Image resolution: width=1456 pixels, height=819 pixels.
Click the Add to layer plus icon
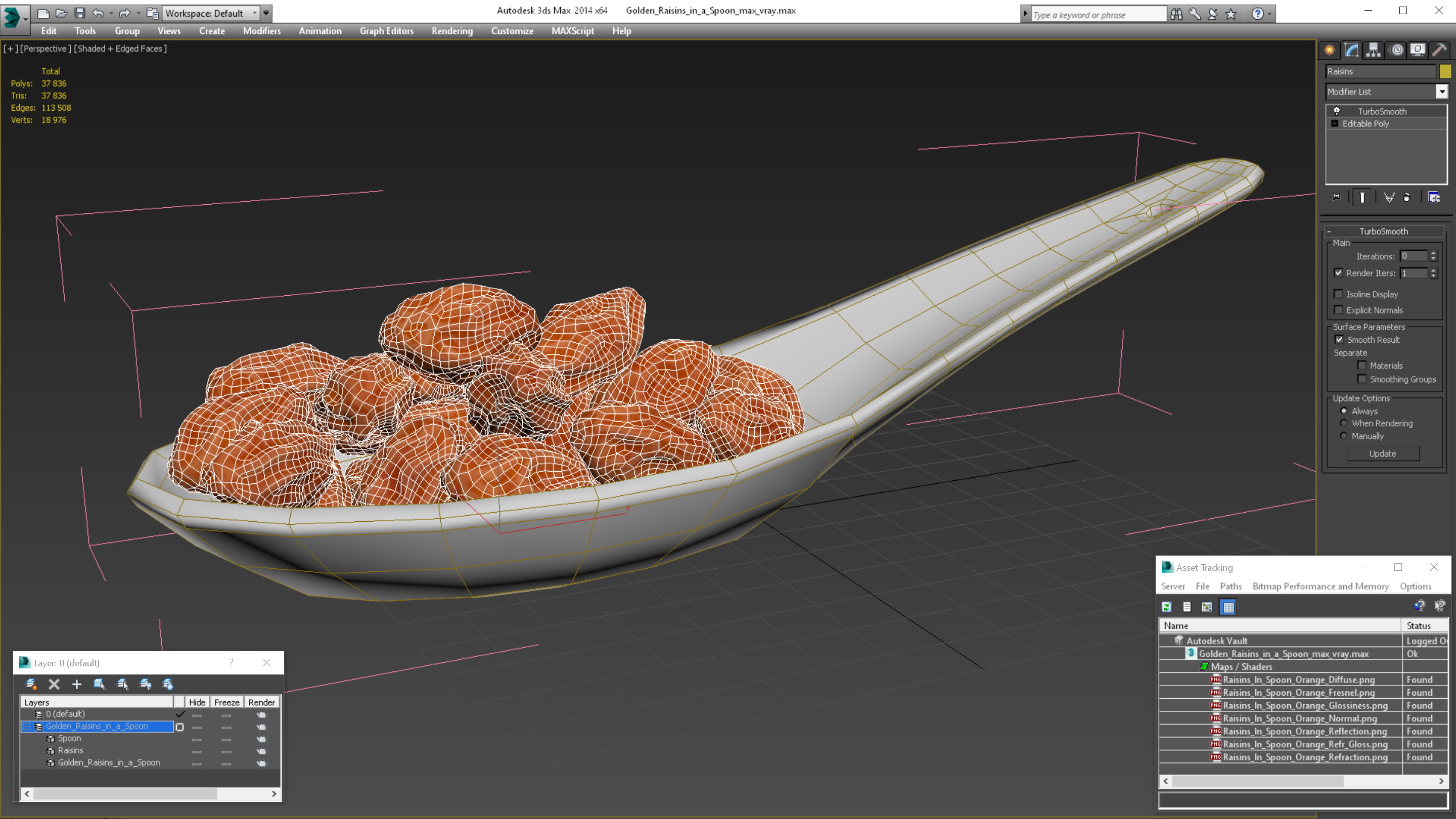tap(77, 685)
